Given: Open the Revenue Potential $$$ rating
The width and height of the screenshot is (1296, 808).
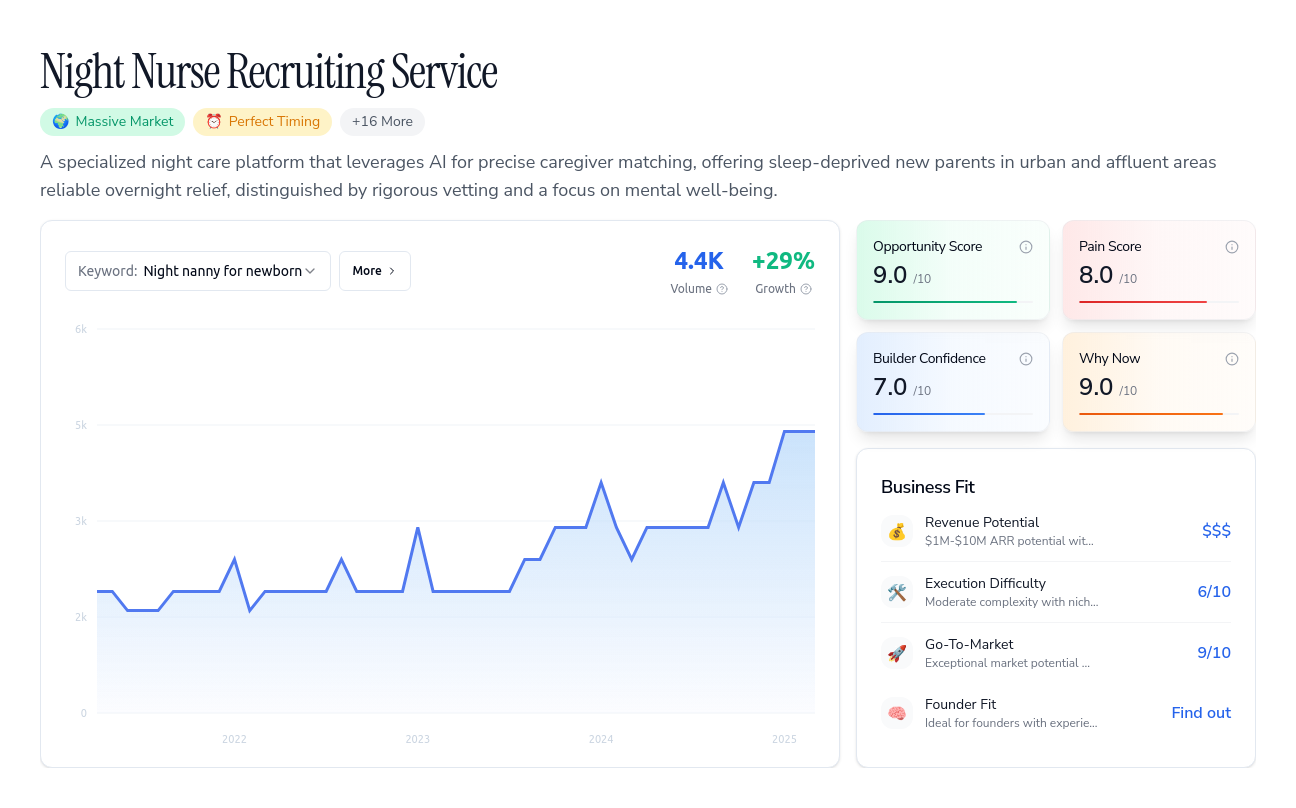Looking at the screenshot, I should click(x=1216, y=531).
